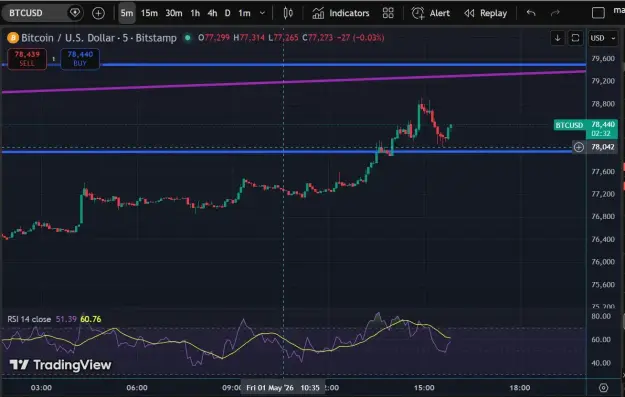This screenshot has height=397, width=625.
Task: Open the indicator templates grid icon
Action: pyautogui.click(x=388, y=13)
